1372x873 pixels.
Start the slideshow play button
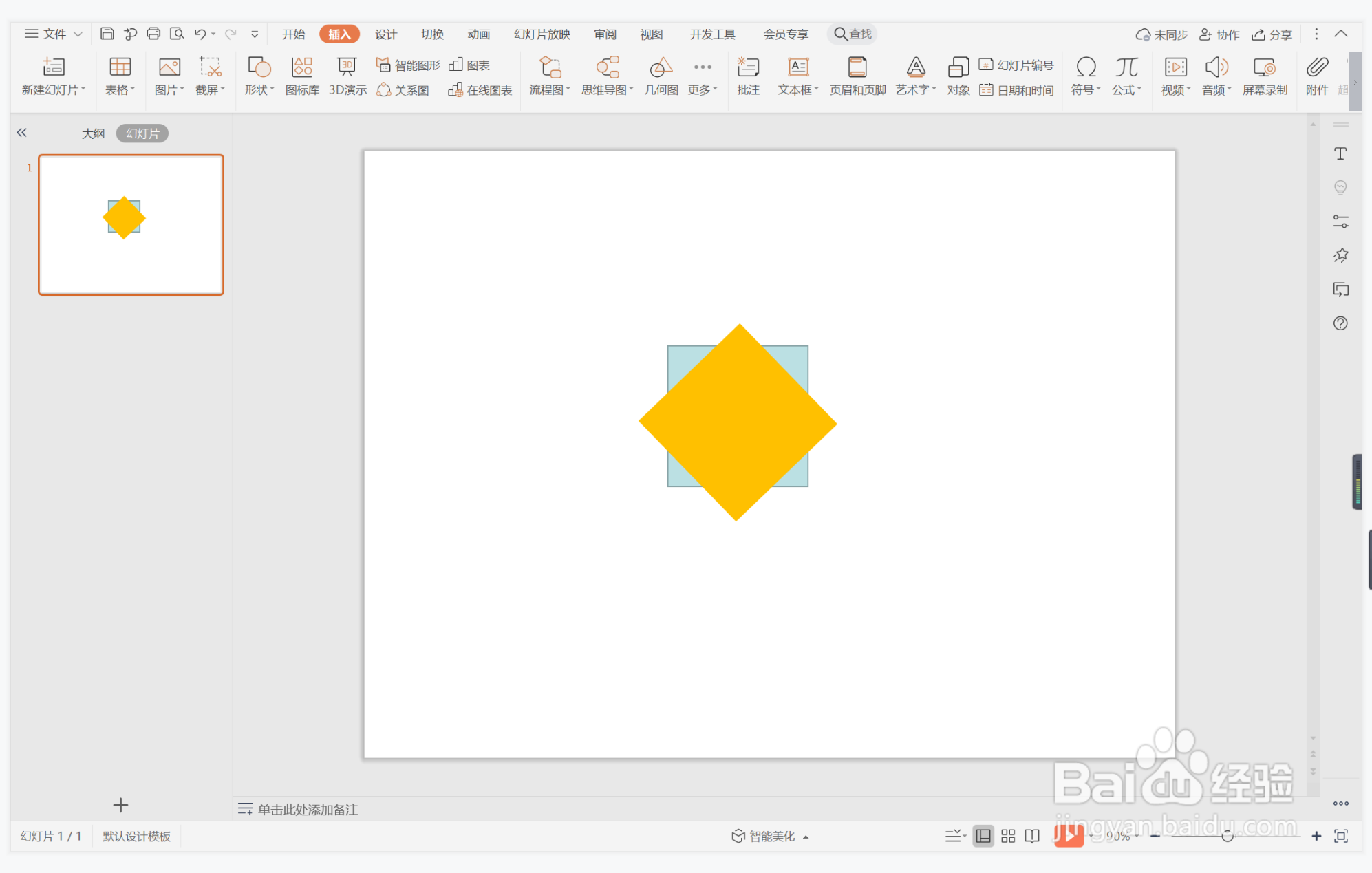[x=1067, y=836]
